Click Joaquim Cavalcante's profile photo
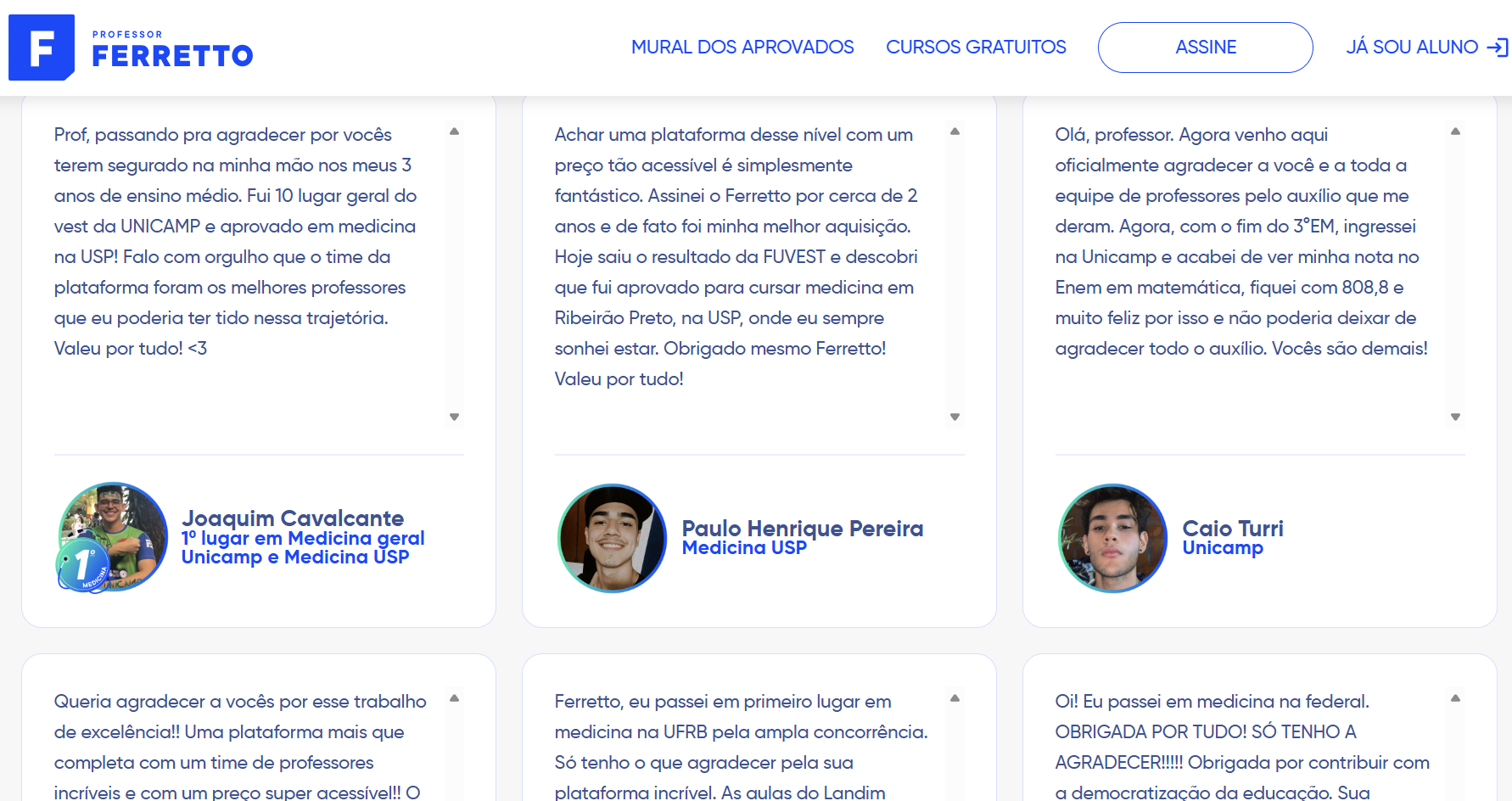 (114, 537)
